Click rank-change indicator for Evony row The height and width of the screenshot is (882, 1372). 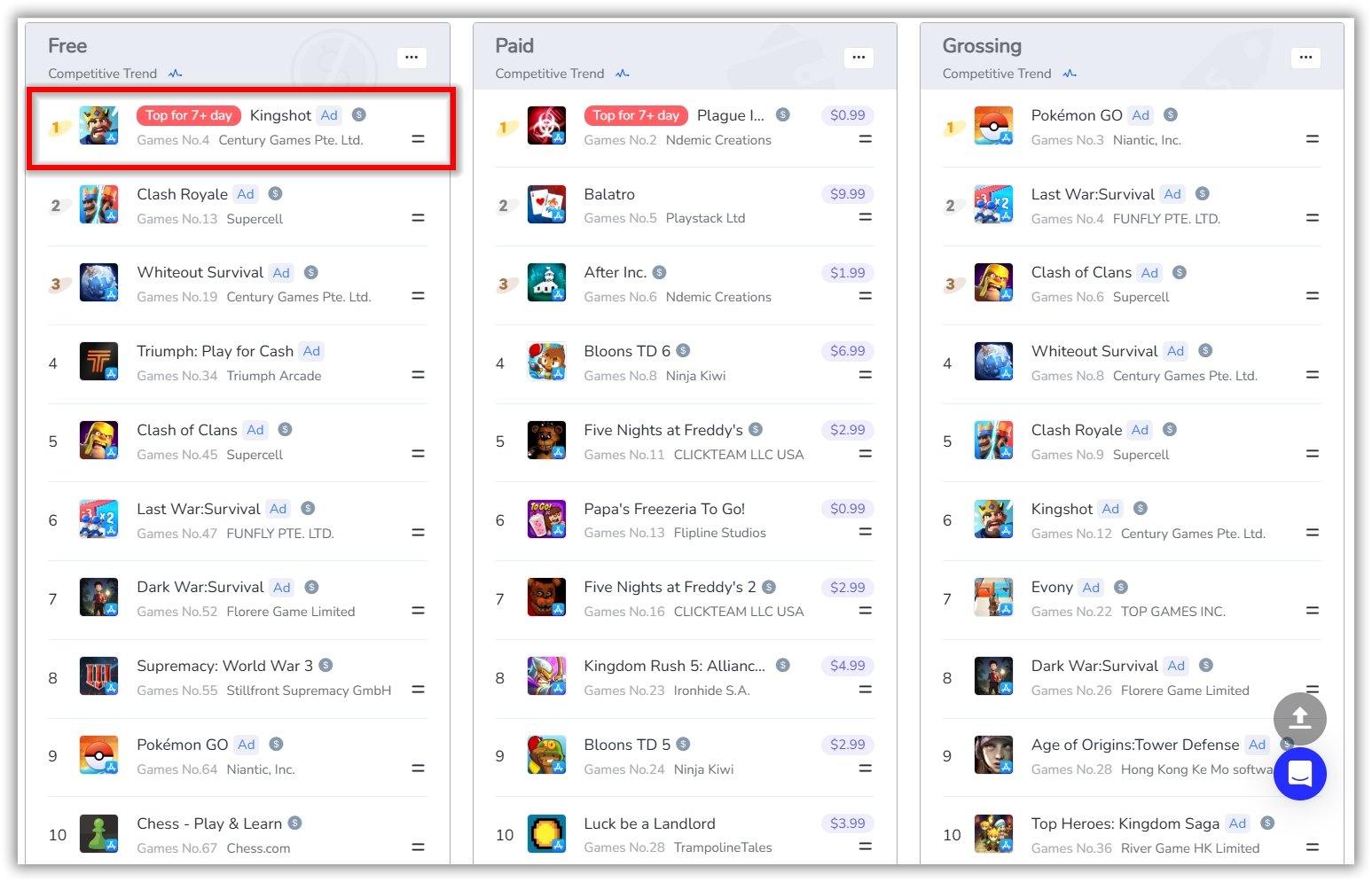coord(1313,611)
